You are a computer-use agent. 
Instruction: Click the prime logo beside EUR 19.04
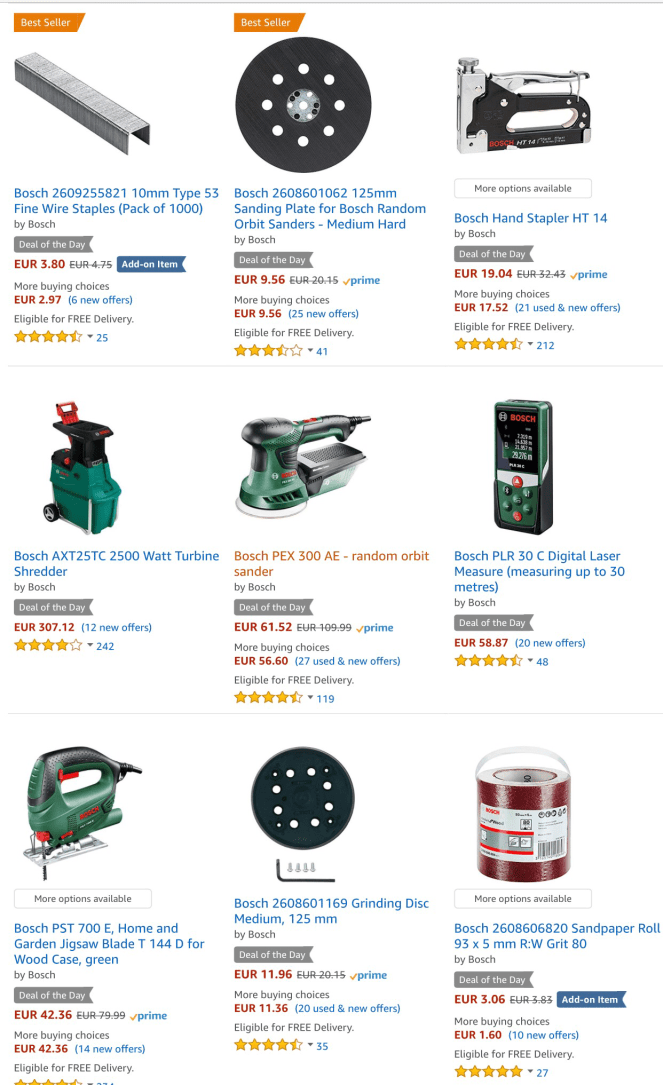coord(589,274)
